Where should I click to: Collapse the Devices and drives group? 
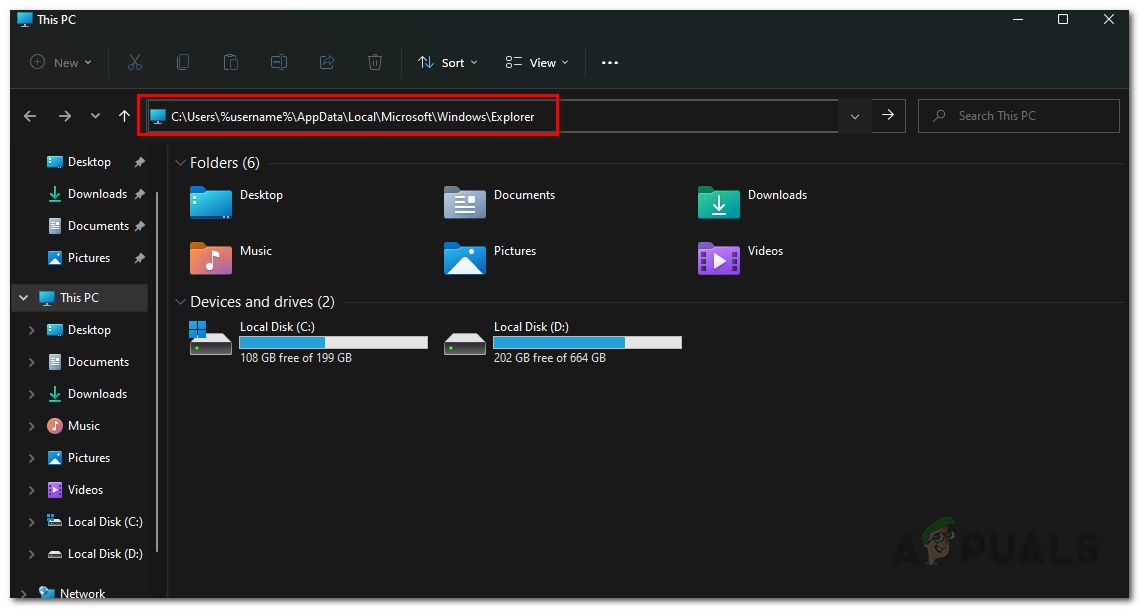point(180,302)
